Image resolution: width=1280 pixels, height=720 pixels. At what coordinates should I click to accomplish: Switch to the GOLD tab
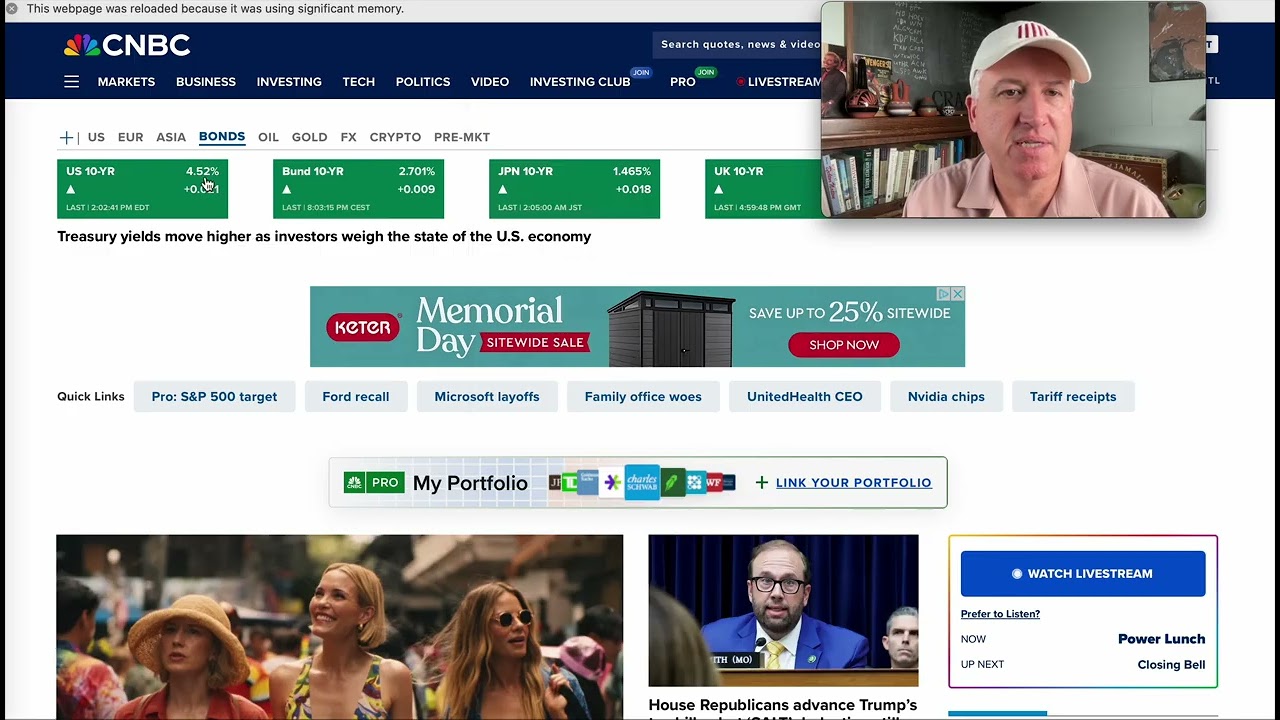[x=309, y=137]
